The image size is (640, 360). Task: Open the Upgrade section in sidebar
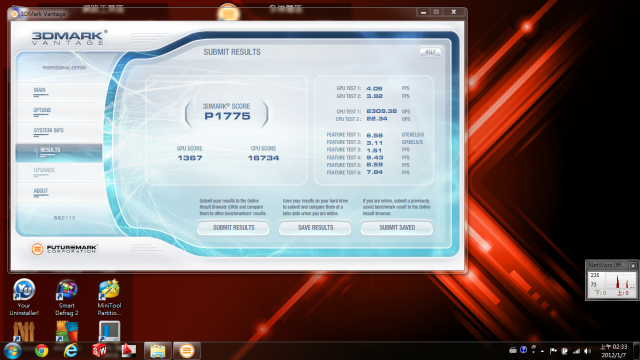point(59,172)
